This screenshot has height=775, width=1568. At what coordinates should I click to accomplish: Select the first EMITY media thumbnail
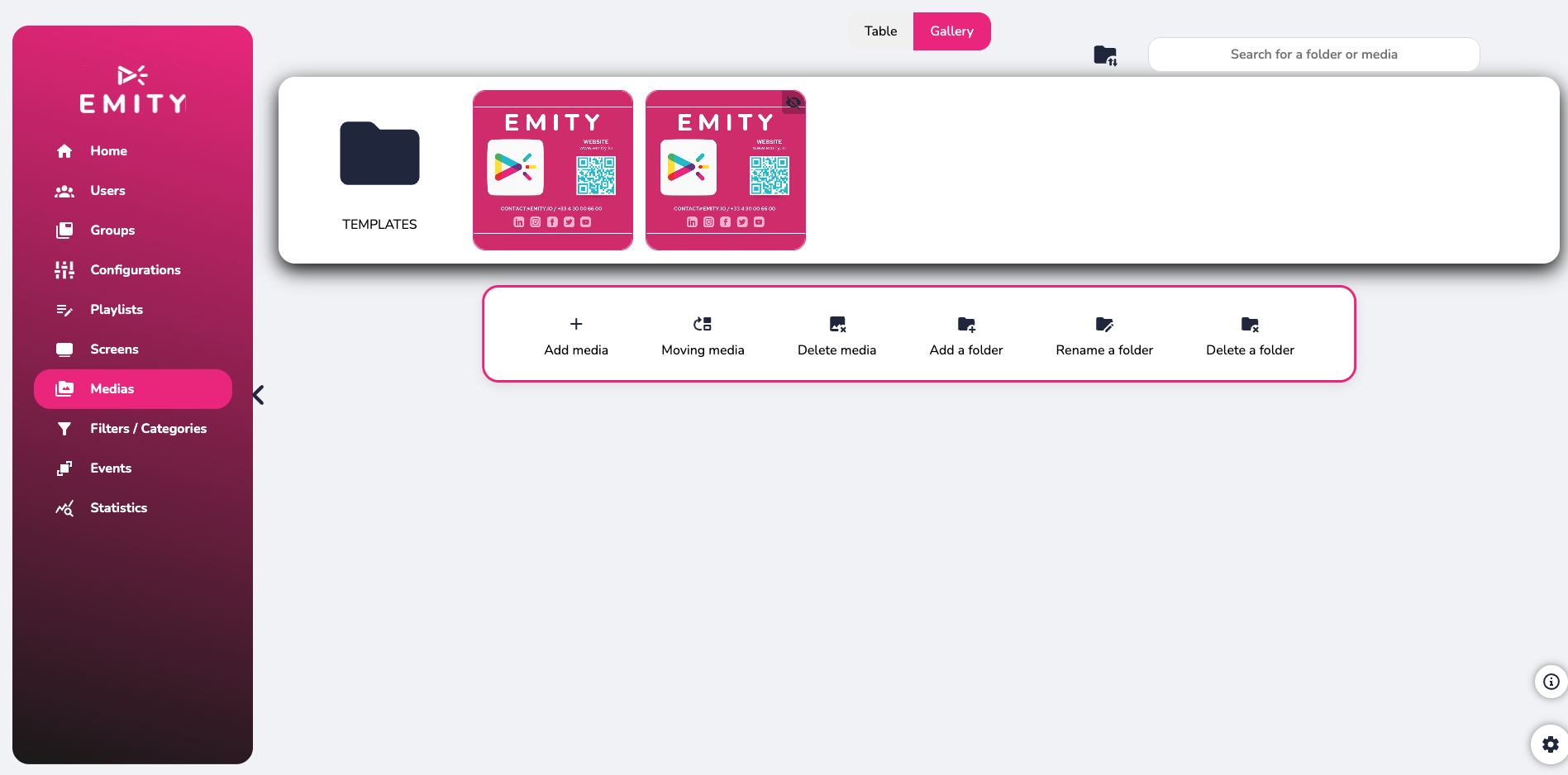[x=553, y=170]
